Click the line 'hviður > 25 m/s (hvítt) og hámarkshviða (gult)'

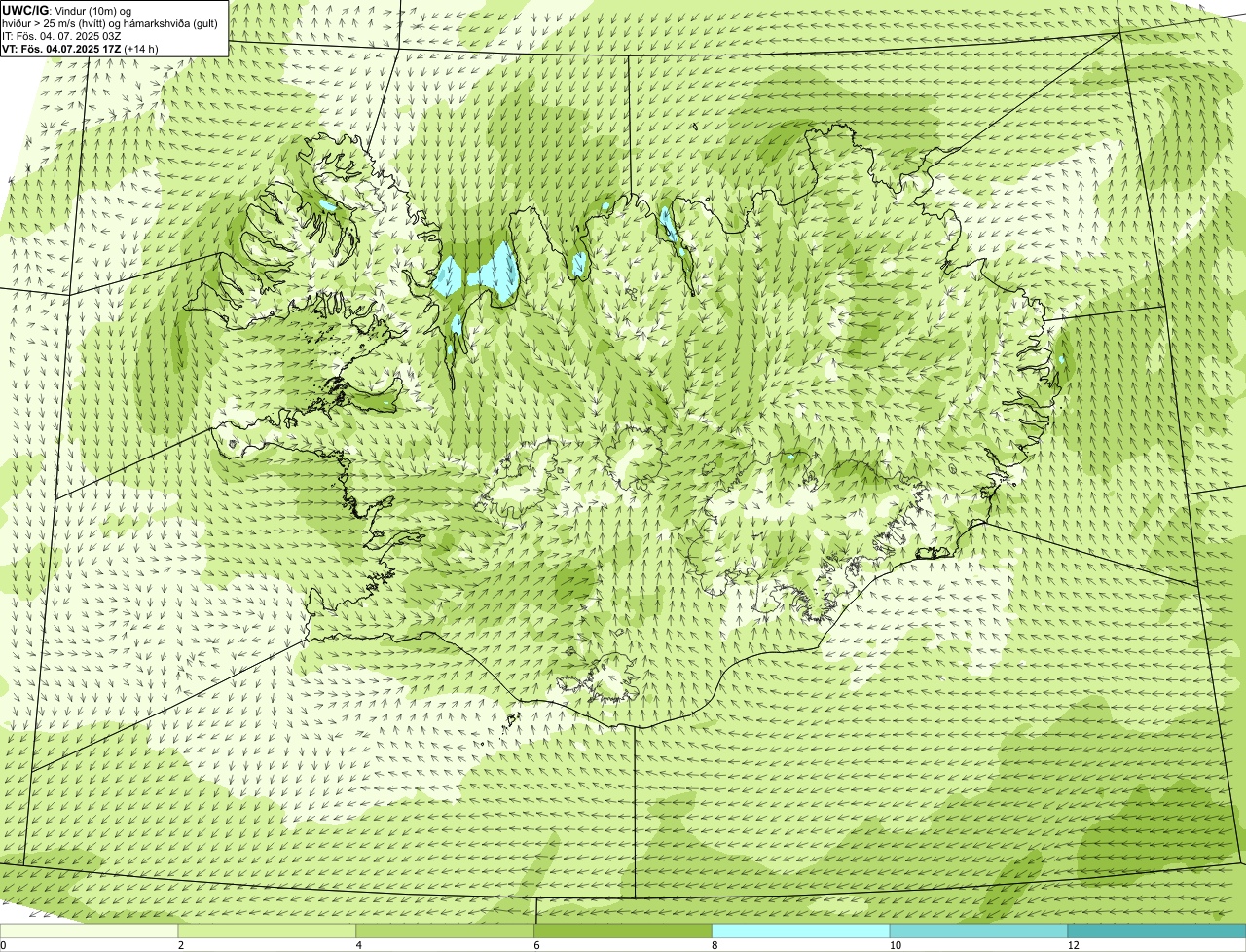coord(110,22)
